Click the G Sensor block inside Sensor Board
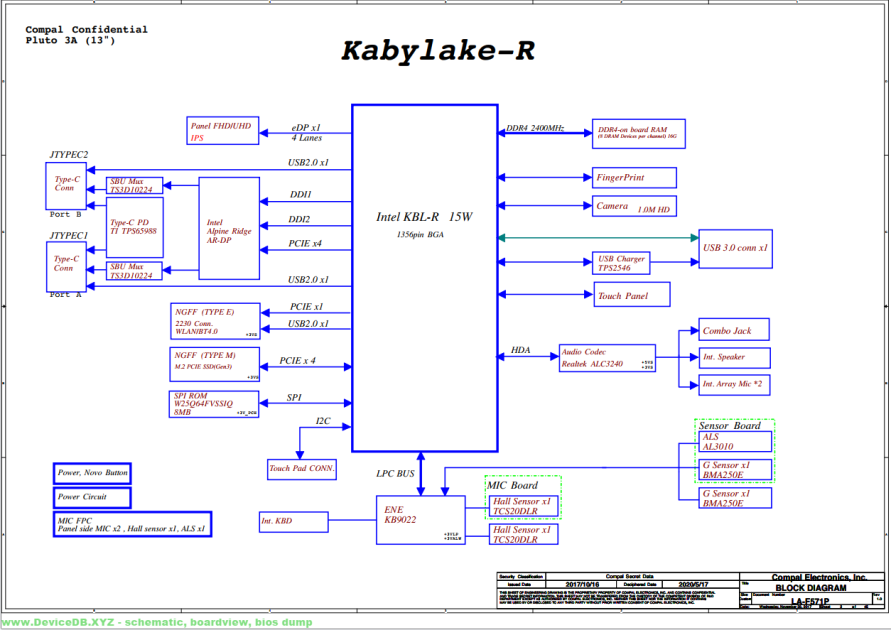Screen dimensions: 891x630 (734, 470)
